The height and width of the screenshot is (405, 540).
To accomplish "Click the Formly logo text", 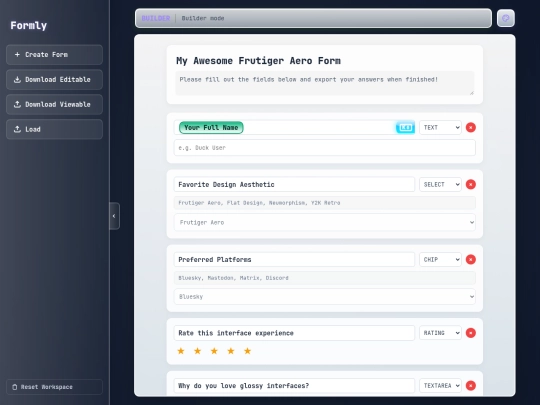I will 29,25.
